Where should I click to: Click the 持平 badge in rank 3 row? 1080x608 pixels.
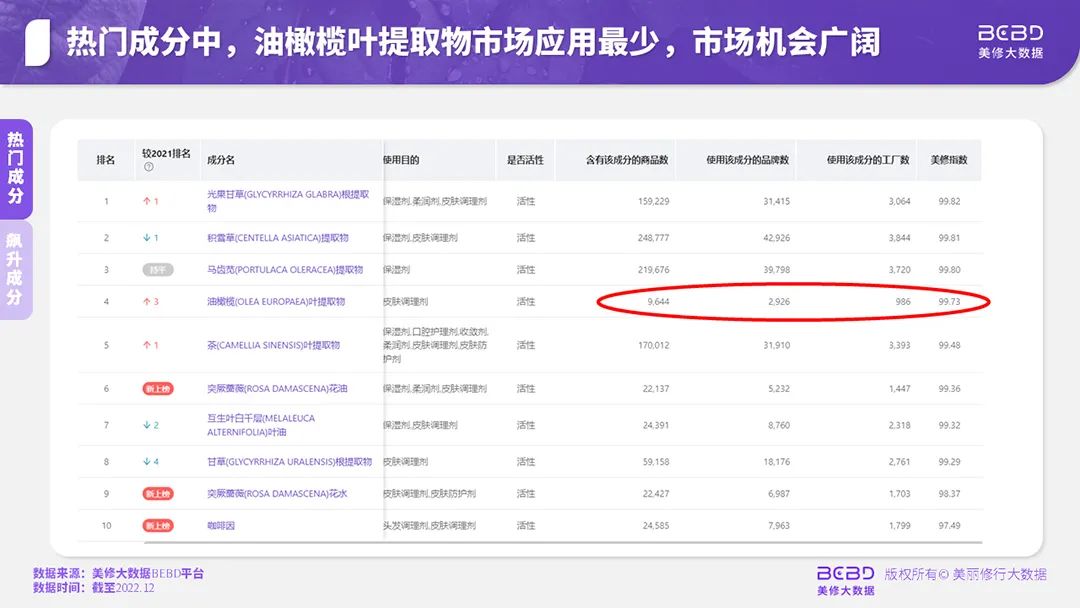157,270
